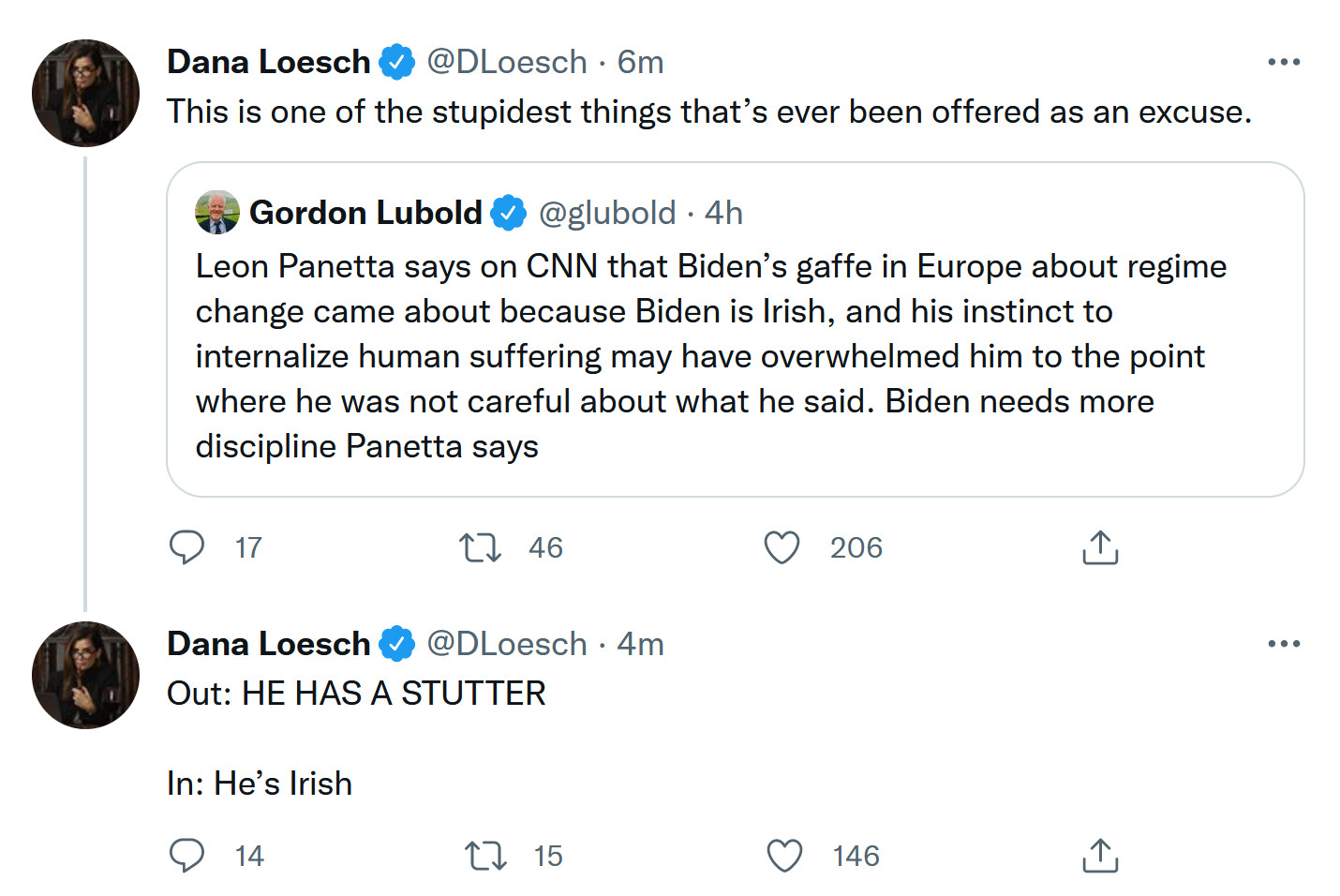Viewport: 1340px width, 896px height.
Task: Click the verified badge beside Gordon Lubold
Action: pos(509,213)
